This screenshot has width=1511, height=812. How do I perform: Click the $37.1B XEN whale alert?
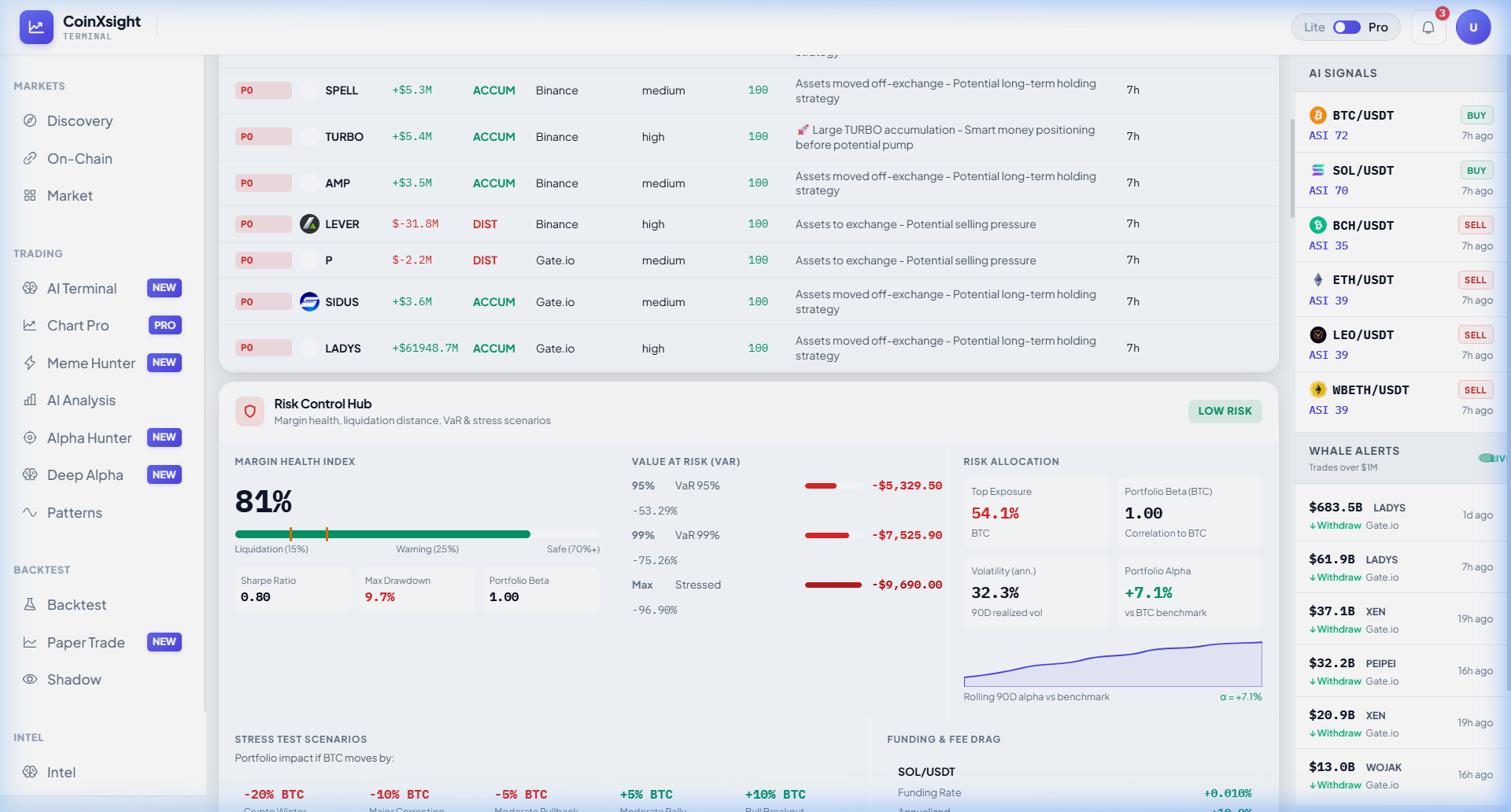point(1401,619)
